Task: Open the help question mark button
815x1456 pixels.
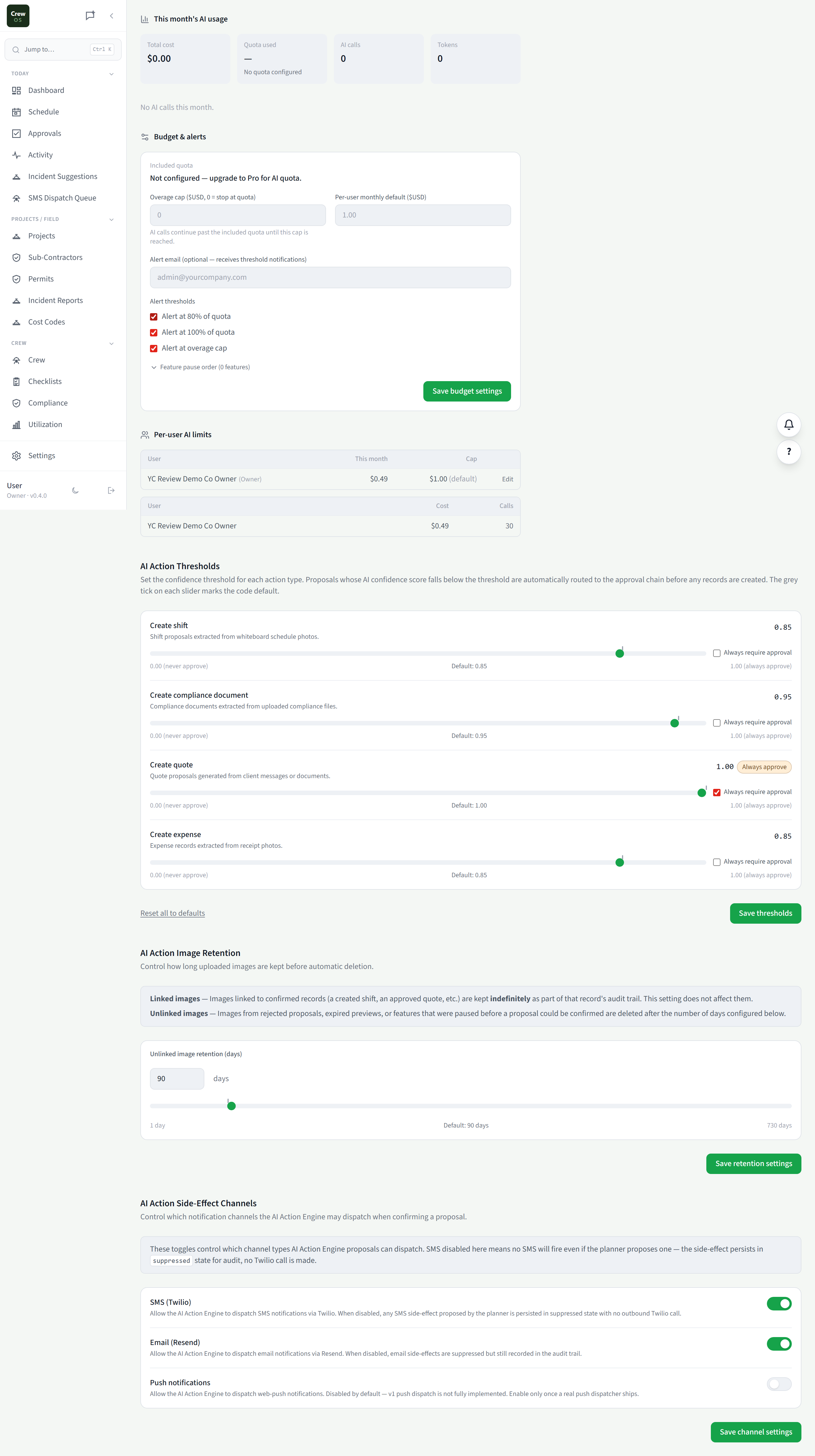Action: tap(788, 452)
